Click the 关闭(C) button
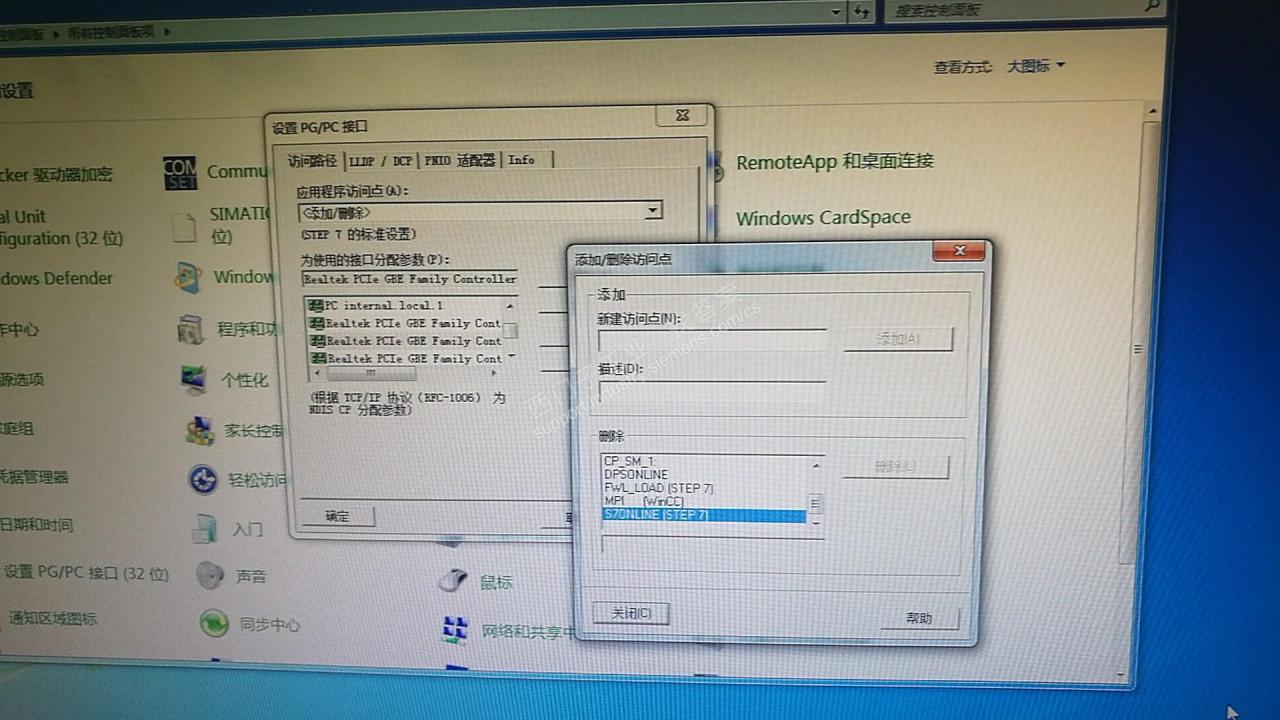Viewport: 1280px width, 720px height. (x=631, y=613)
